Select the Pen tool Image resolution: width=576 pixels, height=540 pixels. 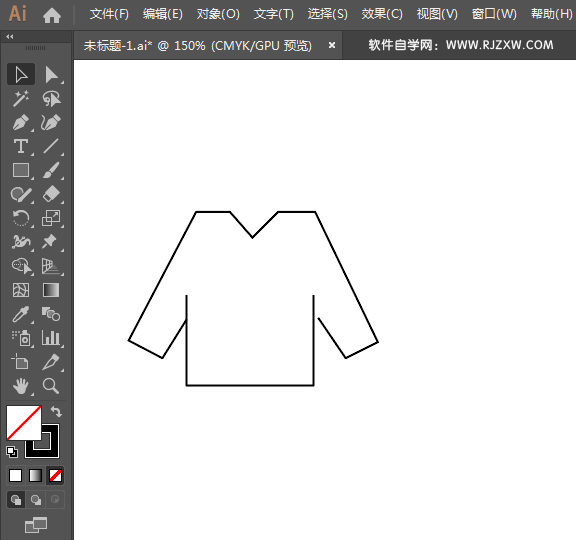pyautogui.click(x=21, y=123)
